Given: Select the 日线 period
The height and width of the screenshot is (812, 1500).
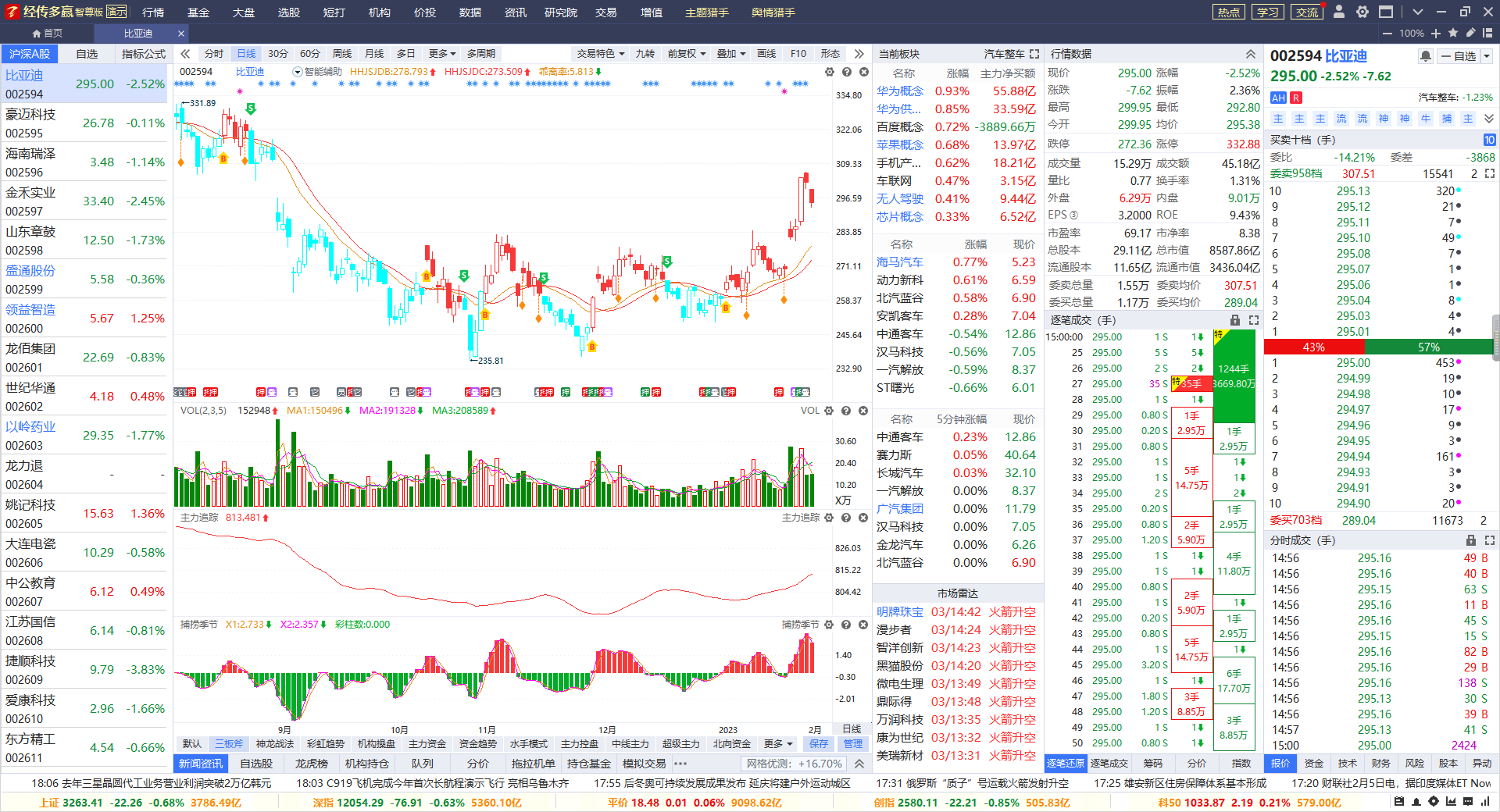Looking at the screenshot, I should pos(246,54).
